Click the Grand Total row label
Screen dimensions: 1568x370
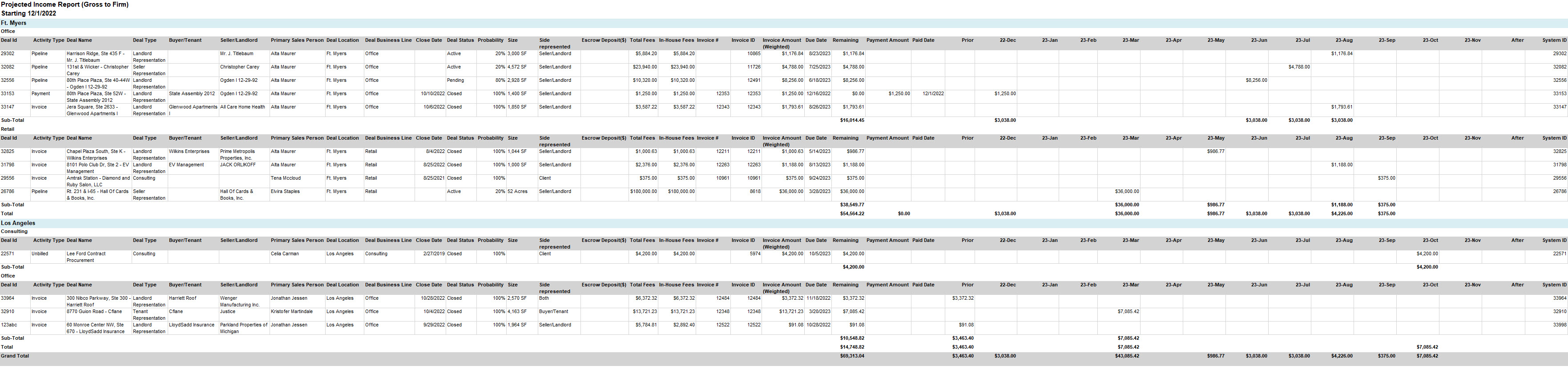15,356
